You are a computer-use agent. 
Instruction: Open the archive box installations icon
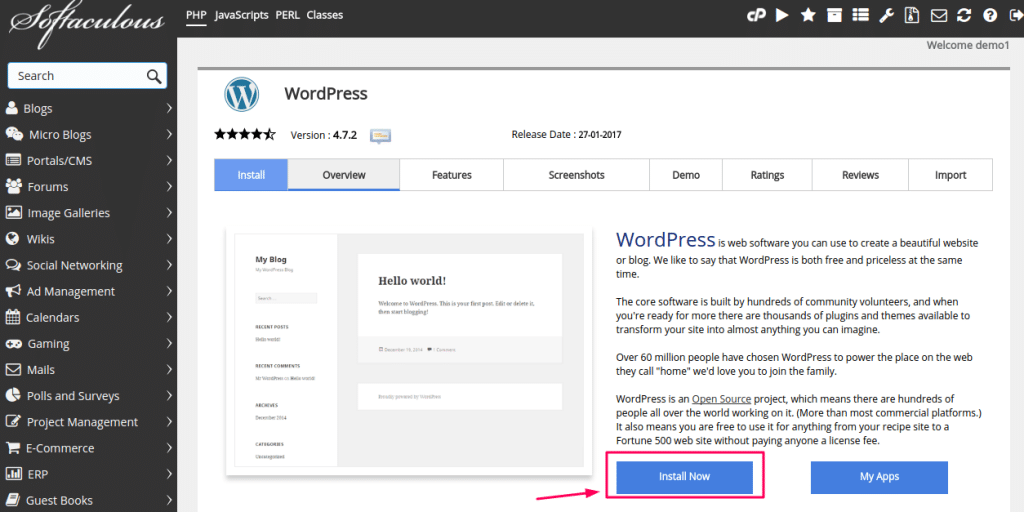coord(834,15)
